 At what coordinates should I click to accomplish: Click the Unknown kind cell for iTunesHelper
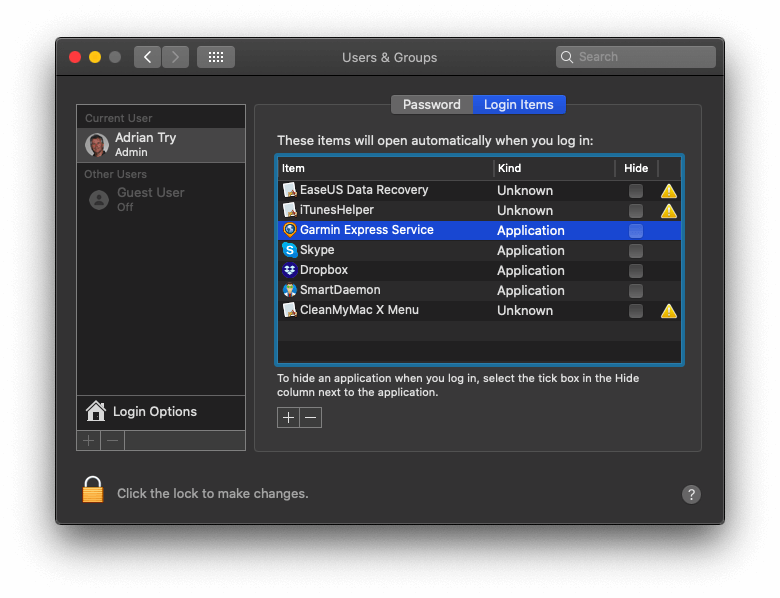[x=525, y=211]
